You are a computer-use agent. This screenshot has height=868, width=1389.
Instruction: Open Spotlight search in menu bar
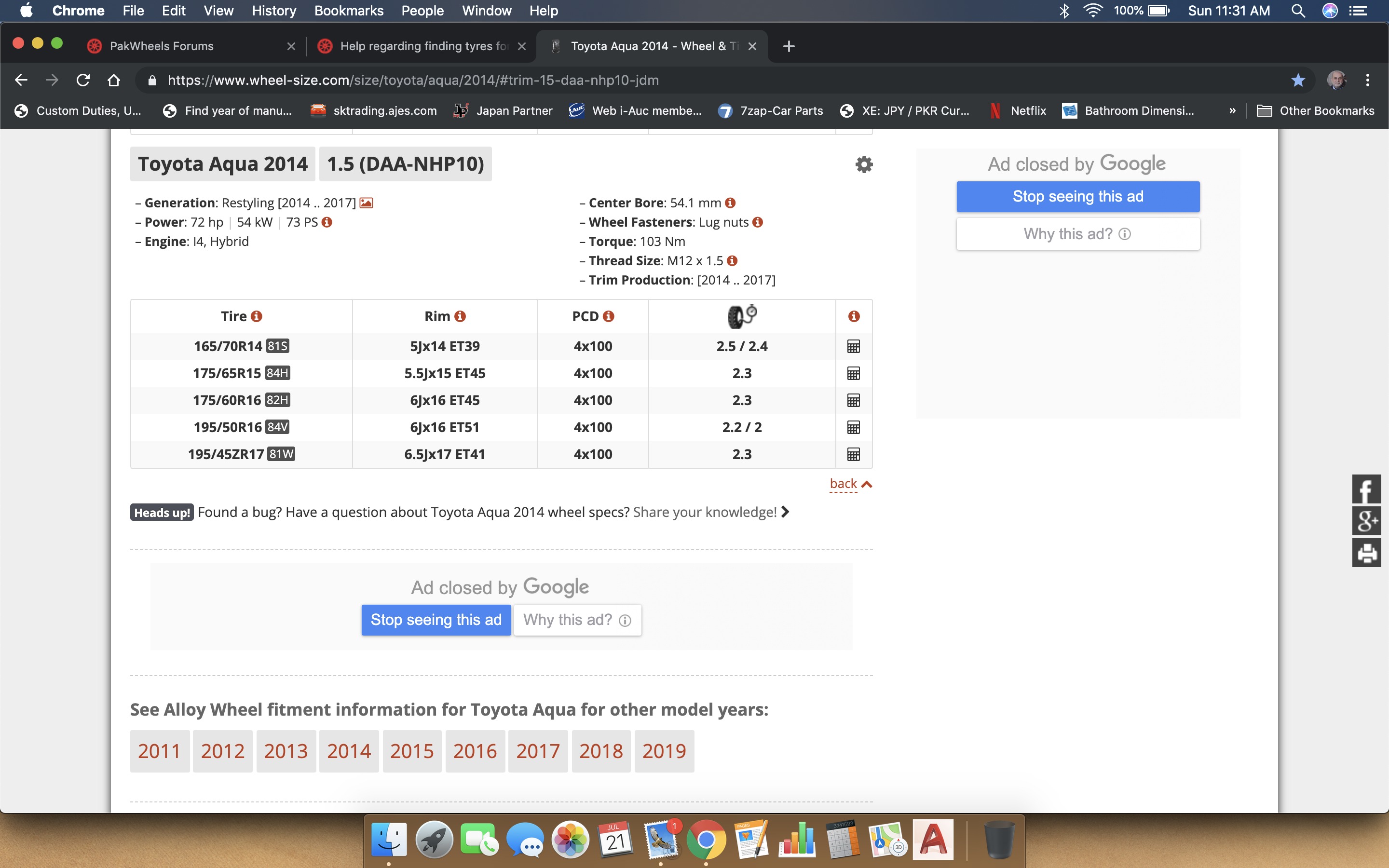point(1298,11)
